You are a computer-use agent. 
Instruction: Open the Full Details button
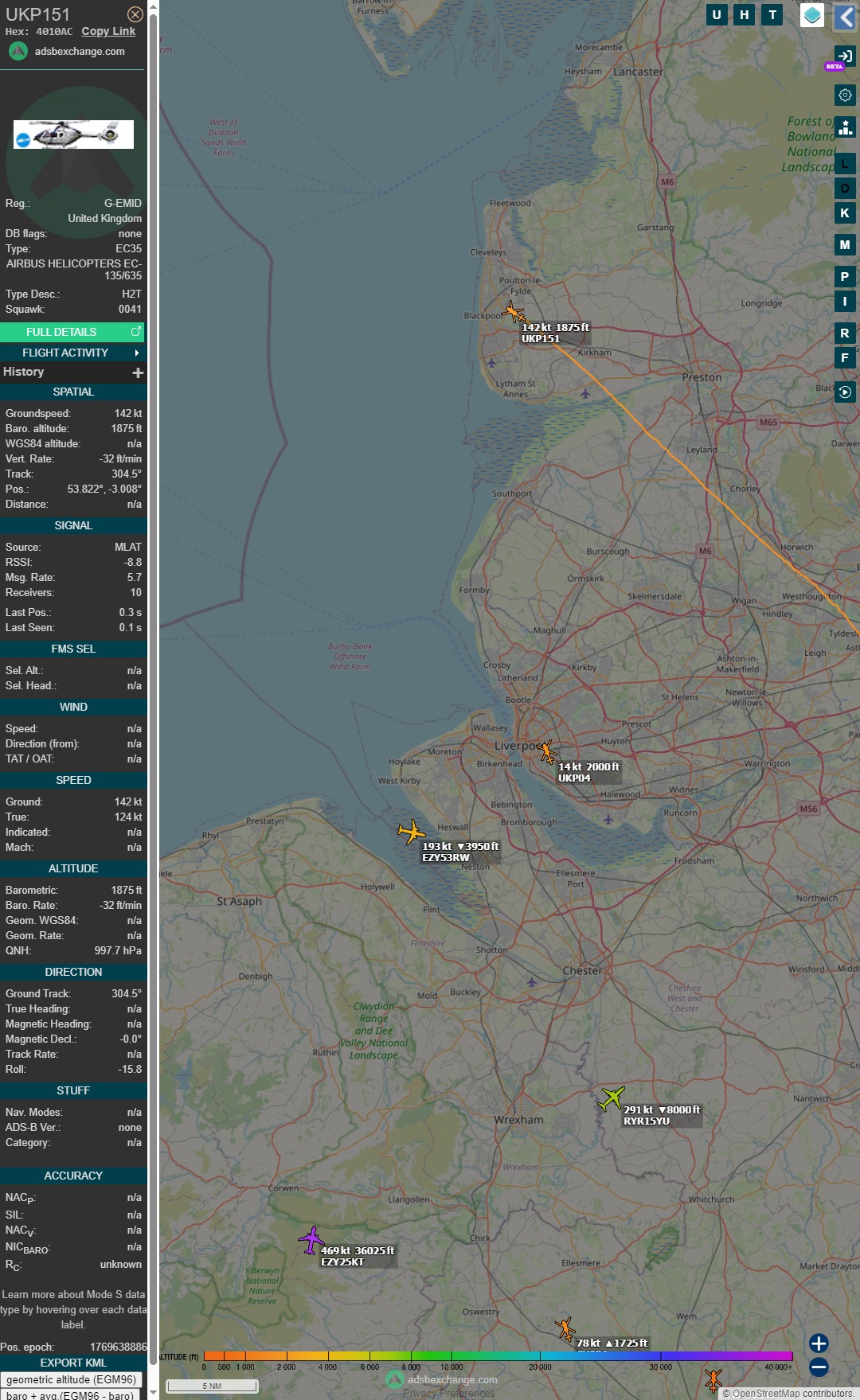click(x=73, y=332)
